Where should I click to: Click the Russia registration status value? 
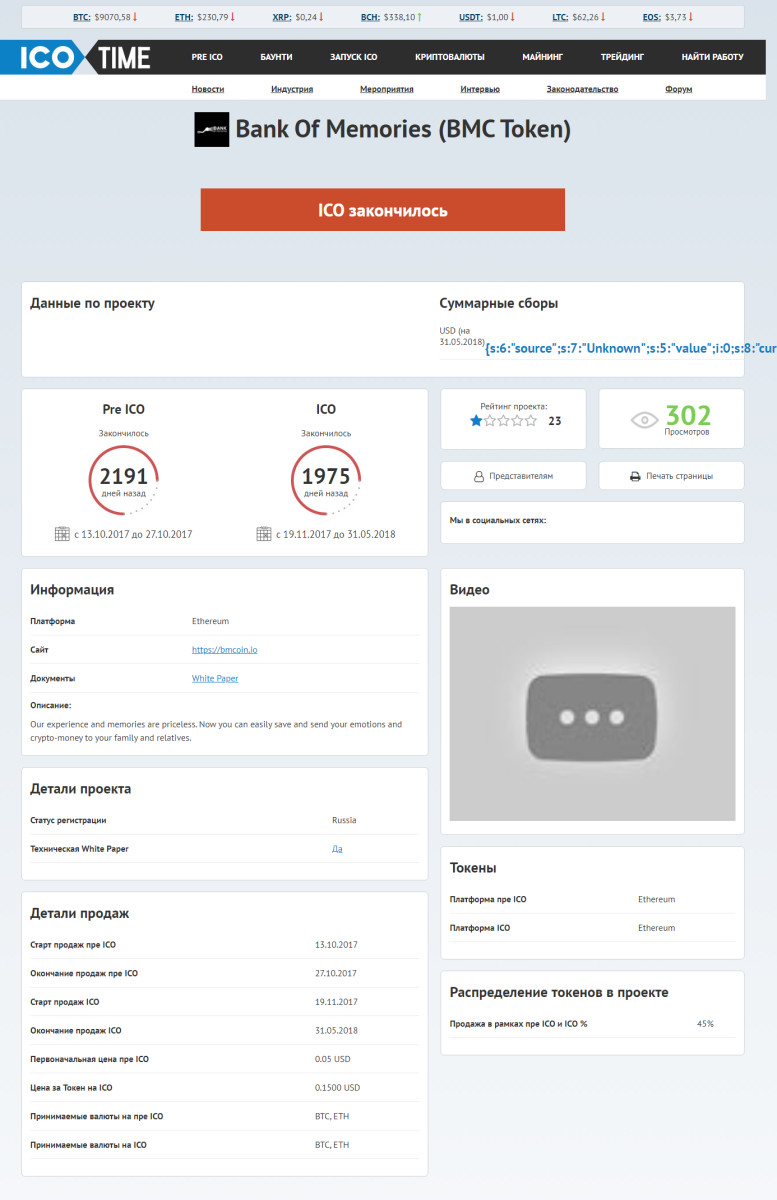point(344,820)
